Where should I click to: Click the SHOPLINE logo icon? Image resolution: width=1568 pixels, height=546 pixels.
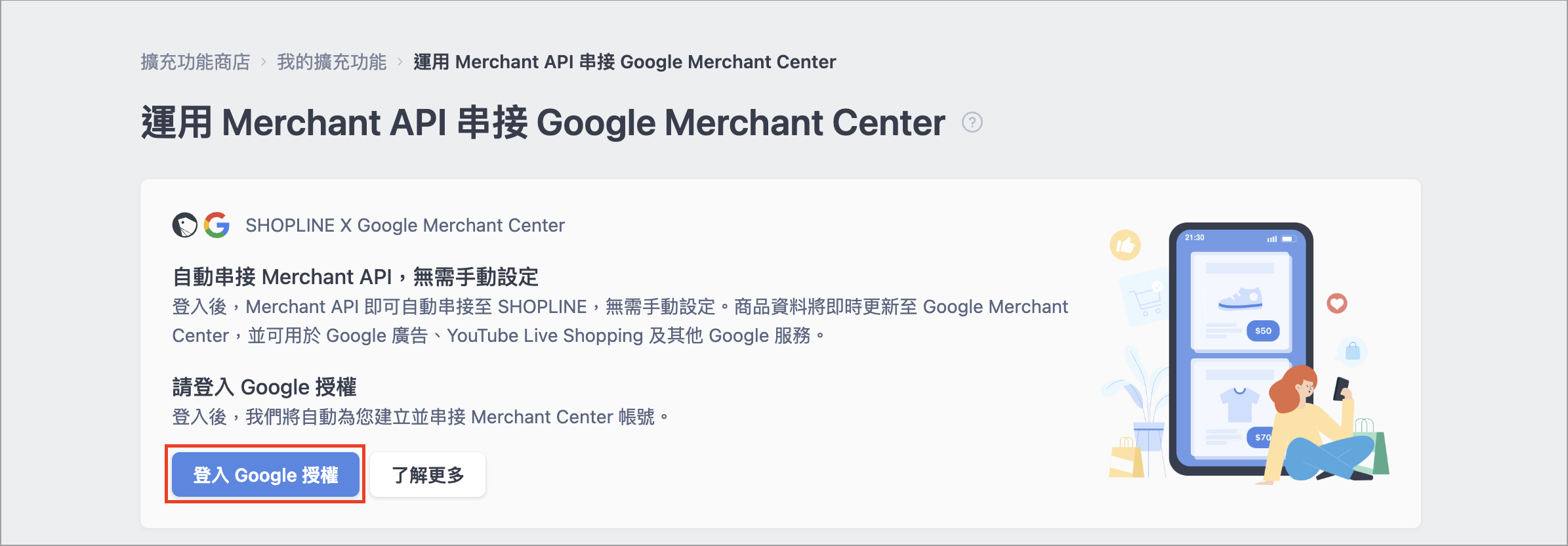pyautogui.click(x=185, y=225)
